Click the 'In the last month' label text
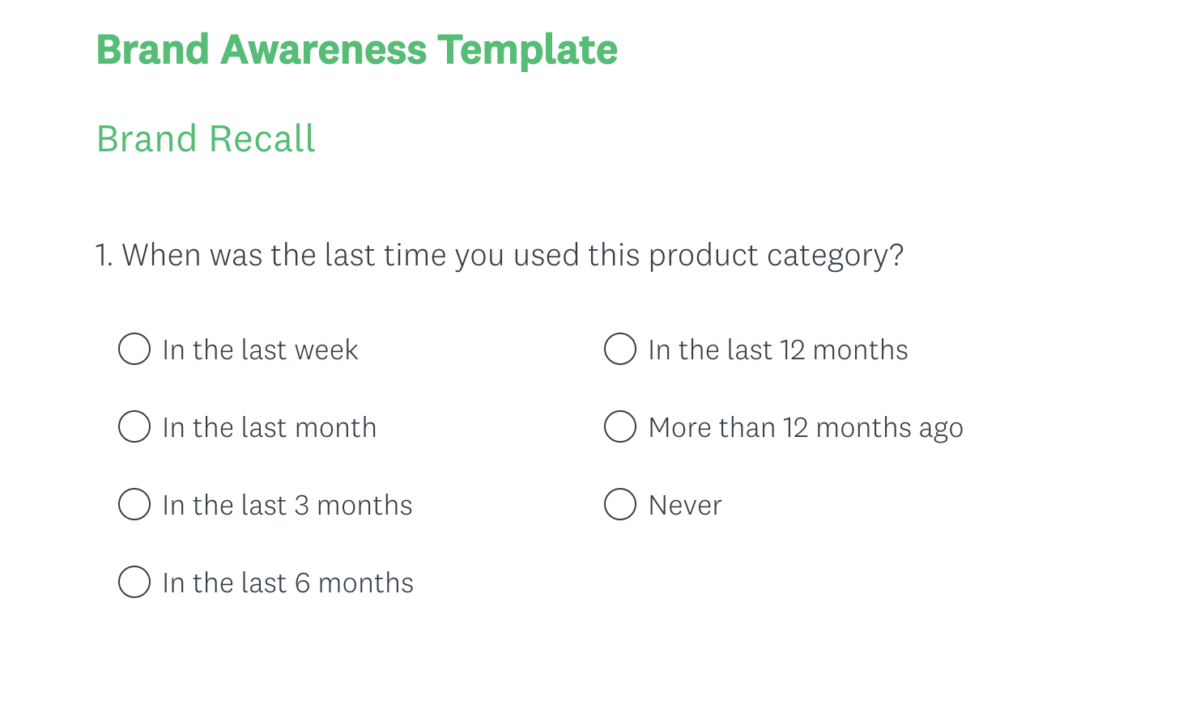Viewport: 1200px width, 721px height. tap(269, 427)
